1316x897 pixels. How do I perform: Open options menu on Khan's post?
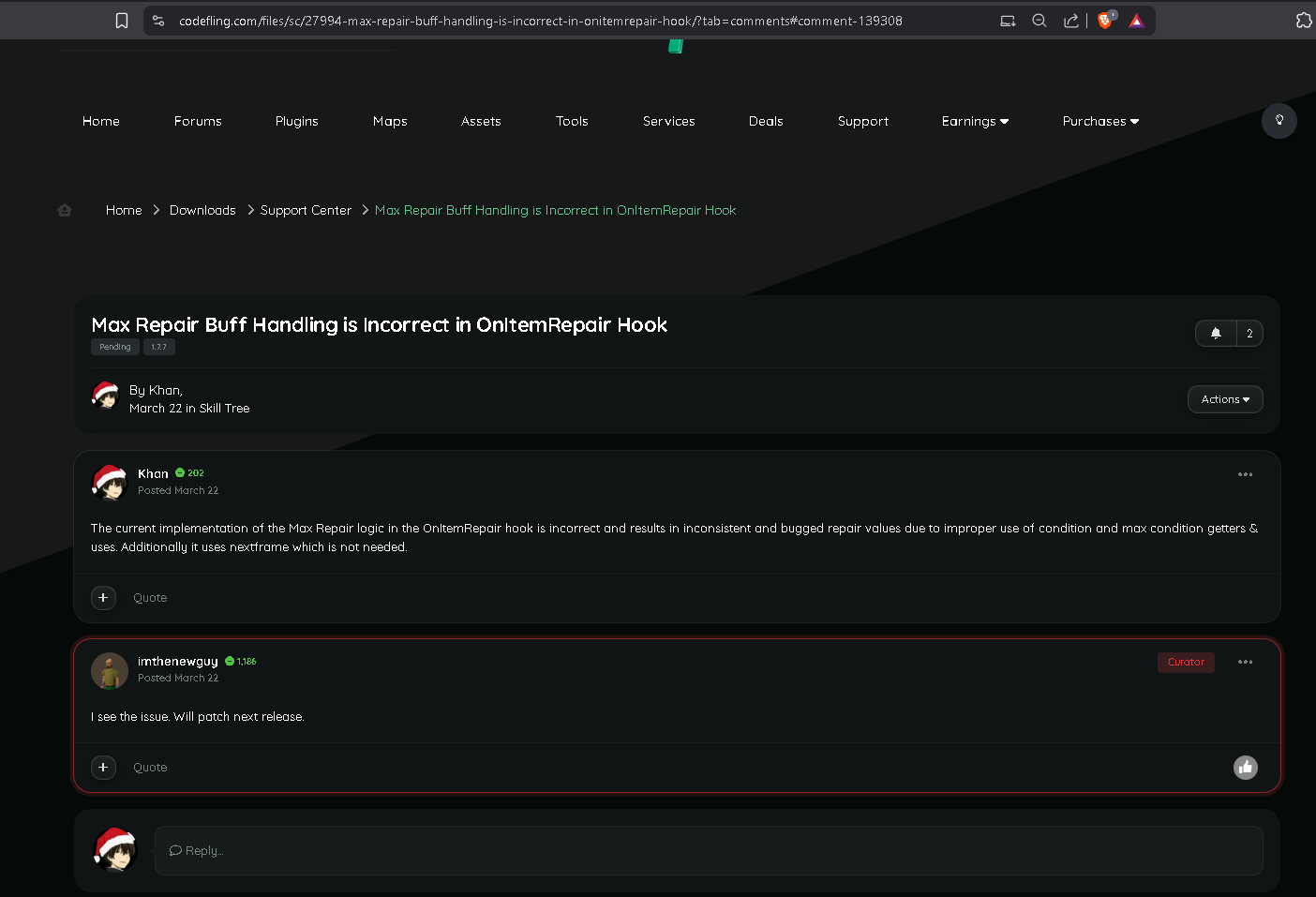point(1245,474)
